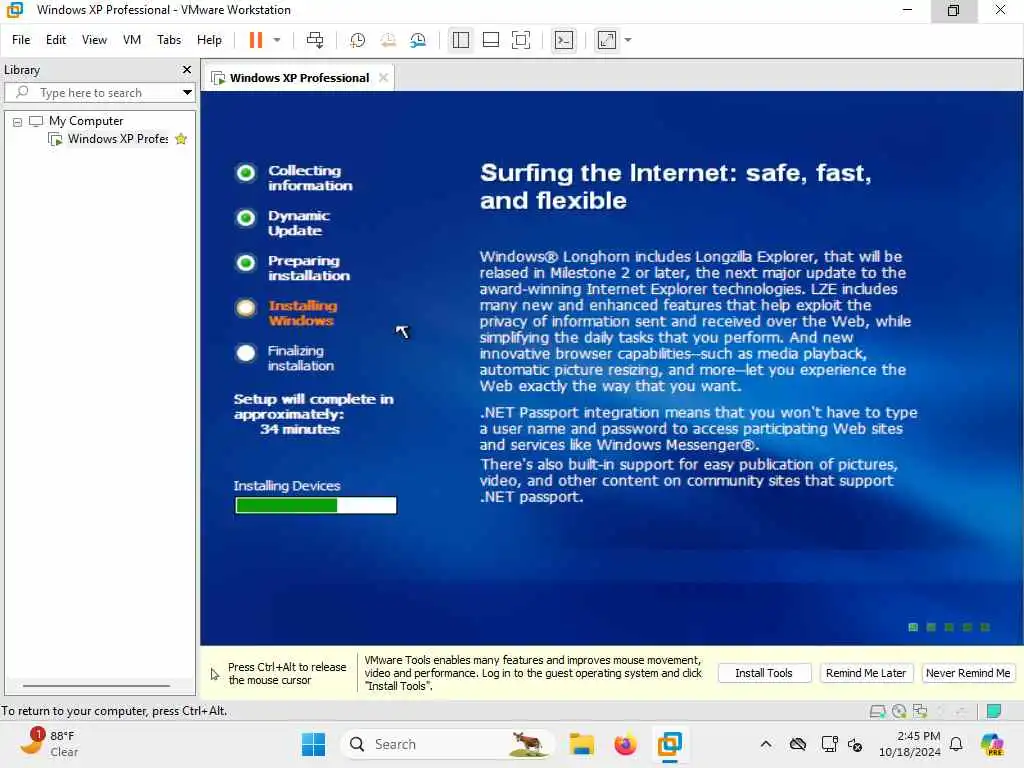The height and width of the screenshot is (768, 1024).
Task: Pause the virtual machine
Action: point(255,40)
